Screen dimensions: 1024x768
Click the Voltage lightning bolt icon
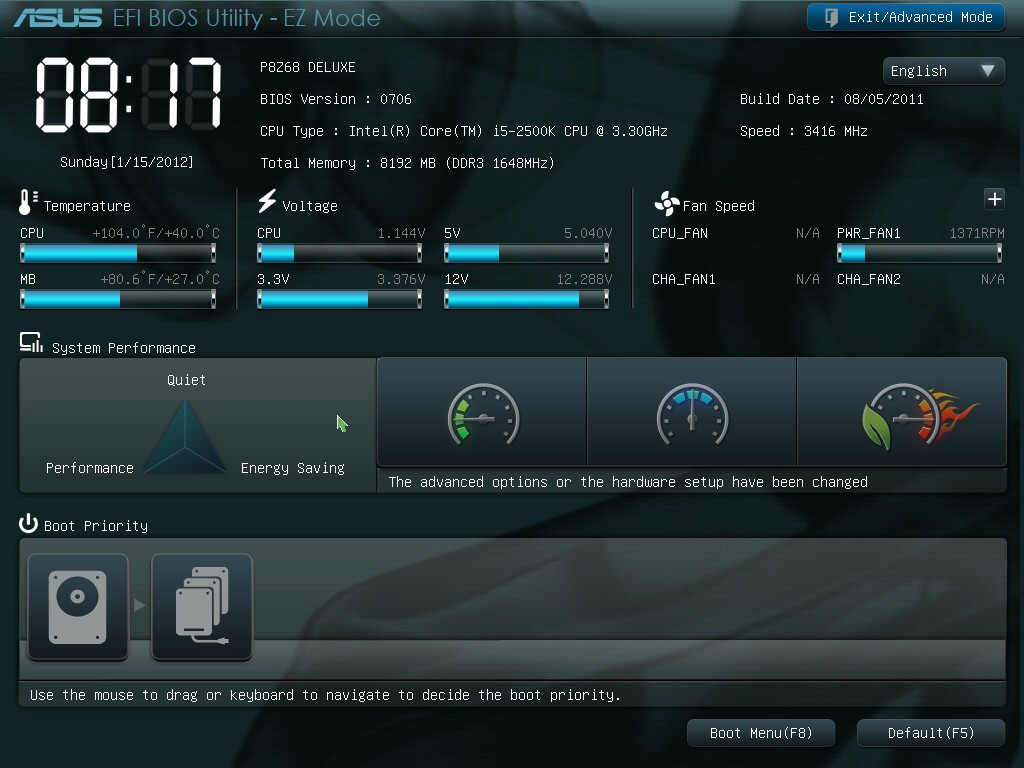point(266,201)
